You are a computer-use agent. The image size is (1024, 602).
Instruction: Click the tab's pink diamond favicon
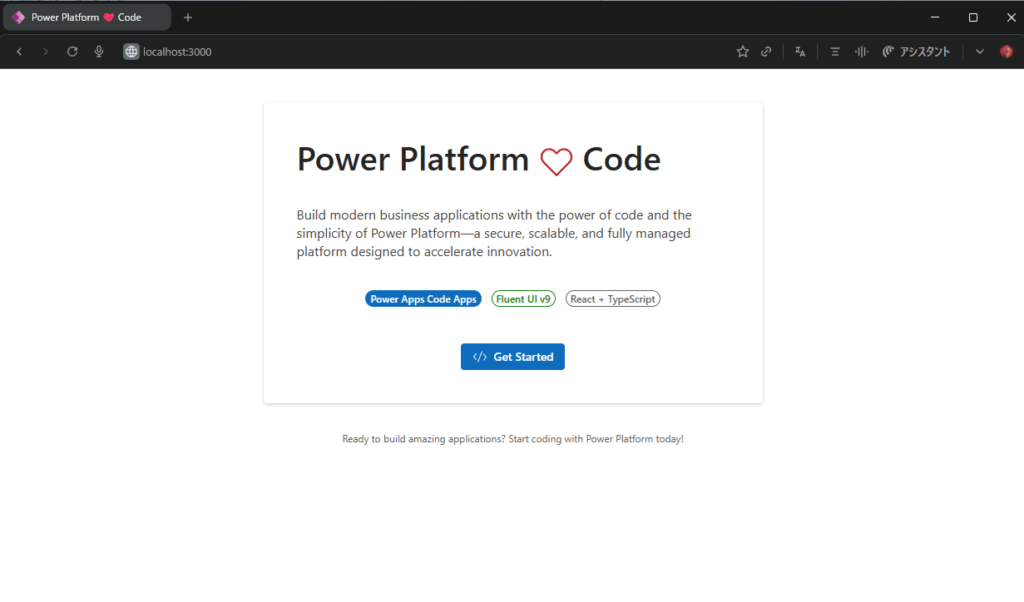(x=18, y=18)
